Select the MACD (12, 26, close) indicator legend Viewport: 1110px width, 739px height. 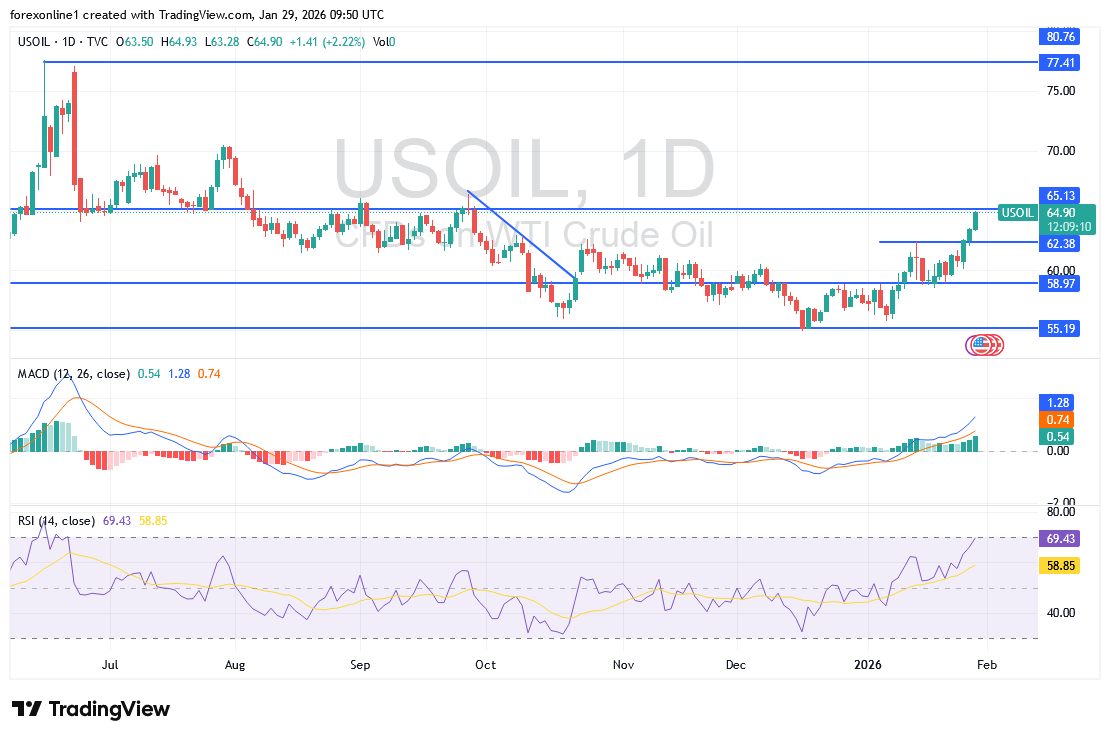click(74, 374)
